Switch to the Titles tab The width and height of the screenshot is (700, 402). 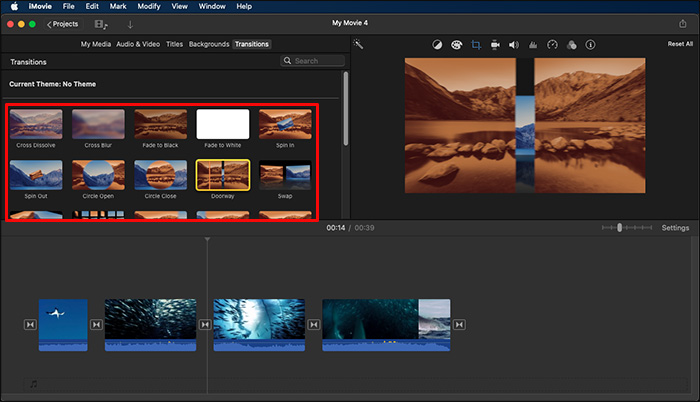pos(174,44)
